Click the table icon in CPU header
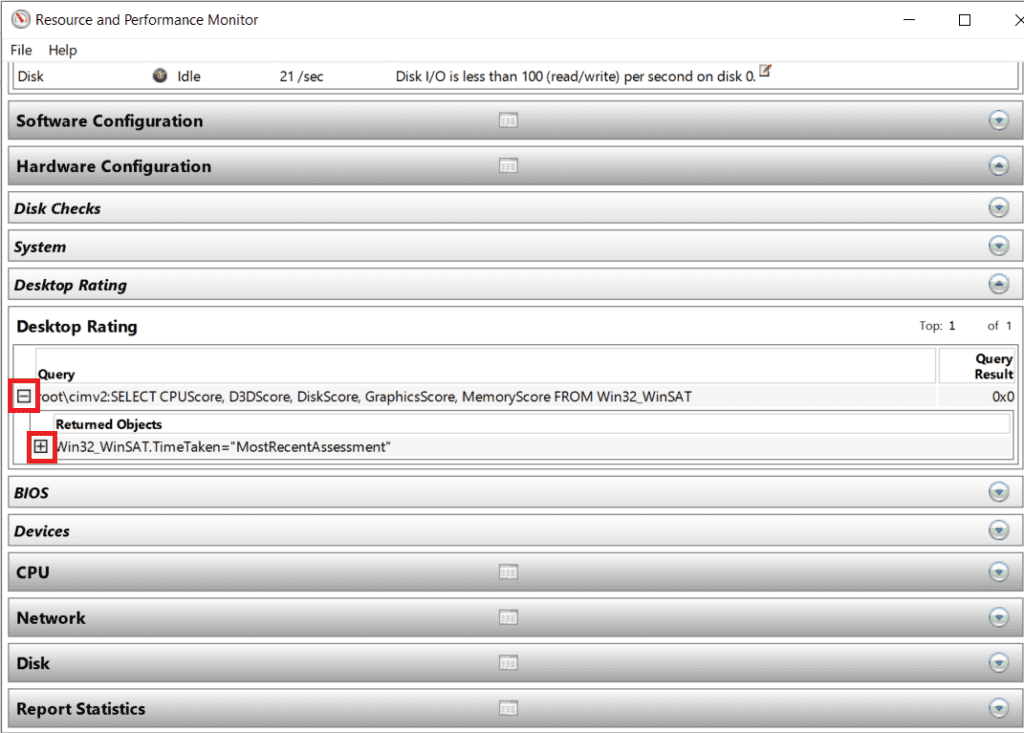The image size is (1024, 733). point(508,572)
